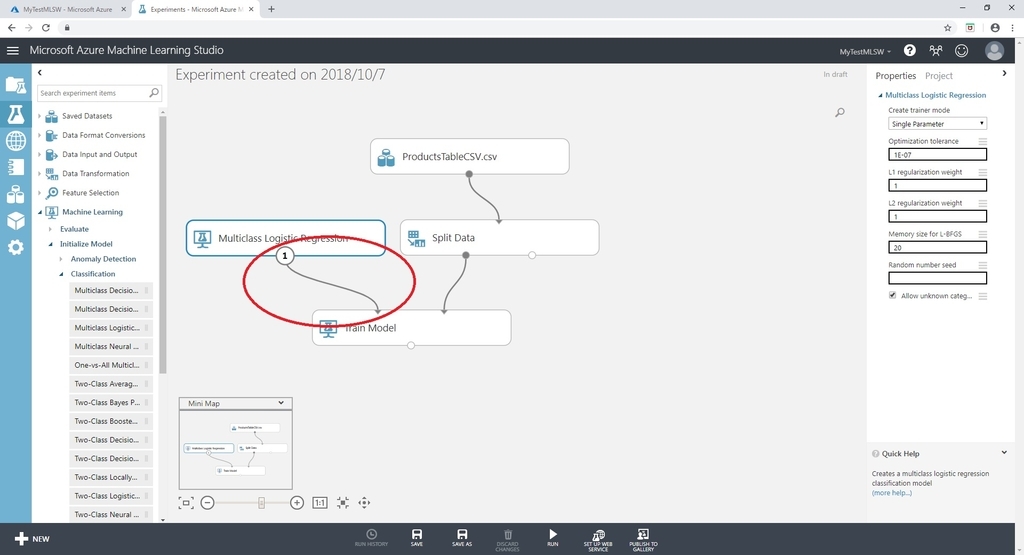1024x555 pixels.
Task: Click Run History in bottom toolbar
Action: (371, 538)
